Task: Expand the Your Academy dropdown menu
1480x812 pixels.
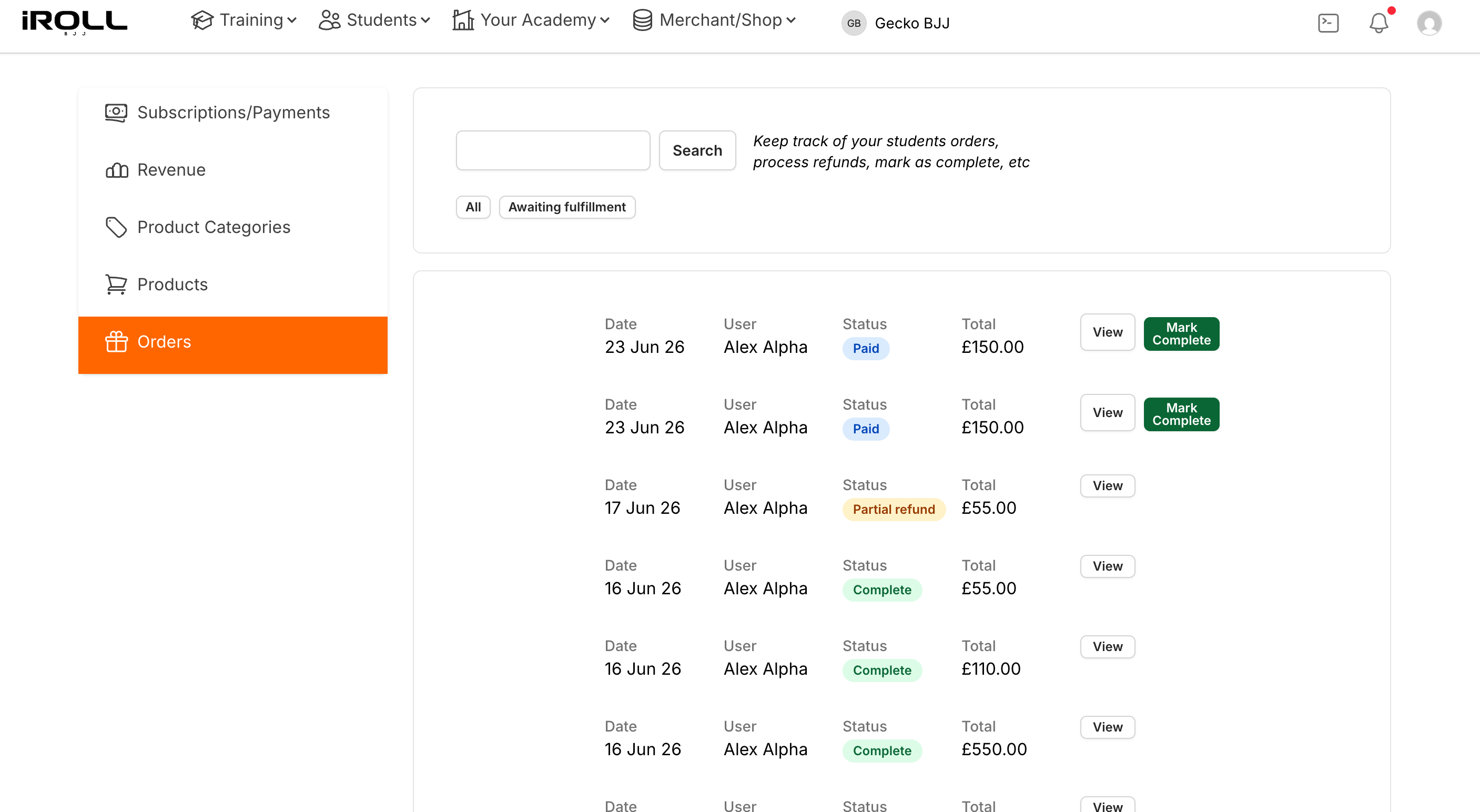Action: pos(530,20)
